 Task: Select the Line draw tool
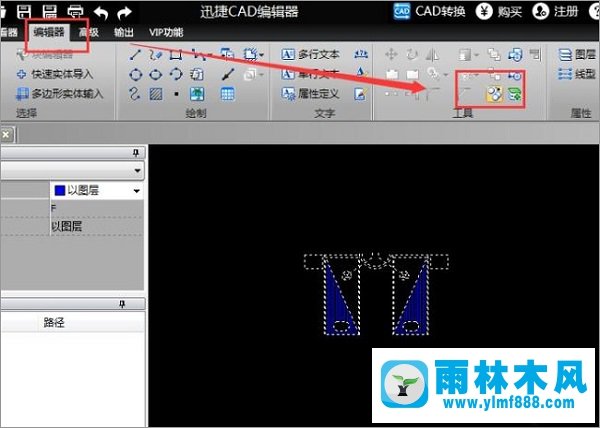point(135,55)
